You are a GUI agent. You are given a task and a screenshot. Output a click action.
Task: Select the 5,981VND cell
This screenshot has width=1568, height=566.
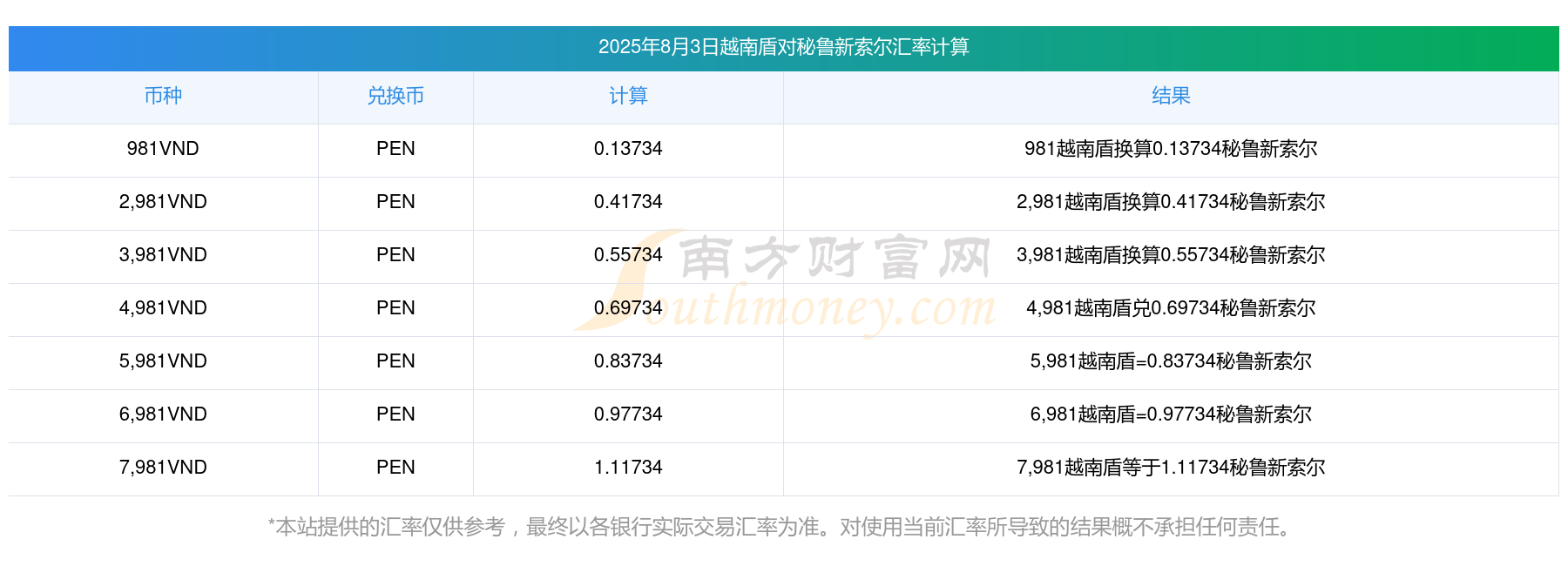point(163,361)
